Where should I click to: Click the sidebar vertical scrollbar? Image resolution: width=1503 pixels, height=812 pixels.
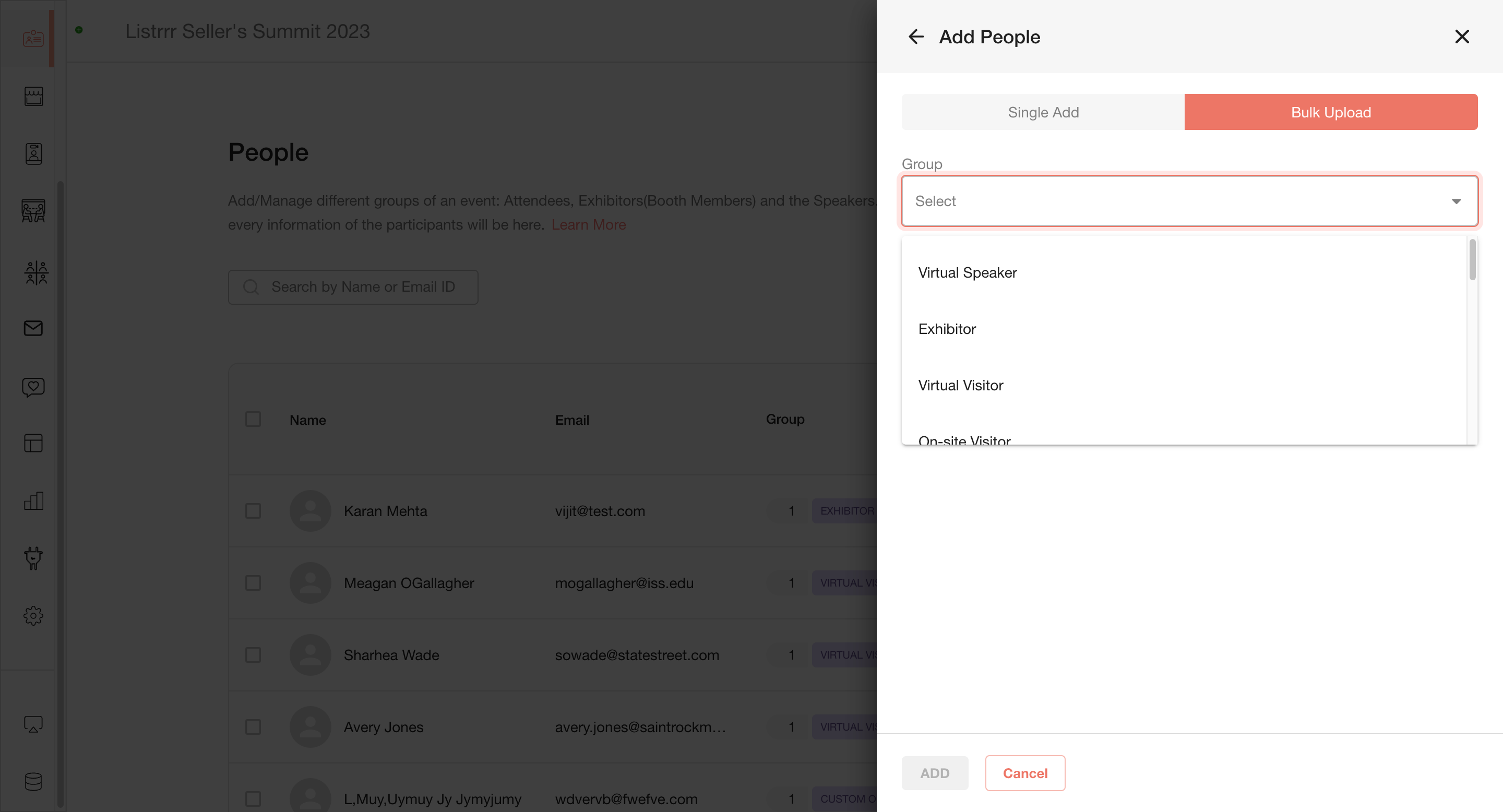(61, 494)
